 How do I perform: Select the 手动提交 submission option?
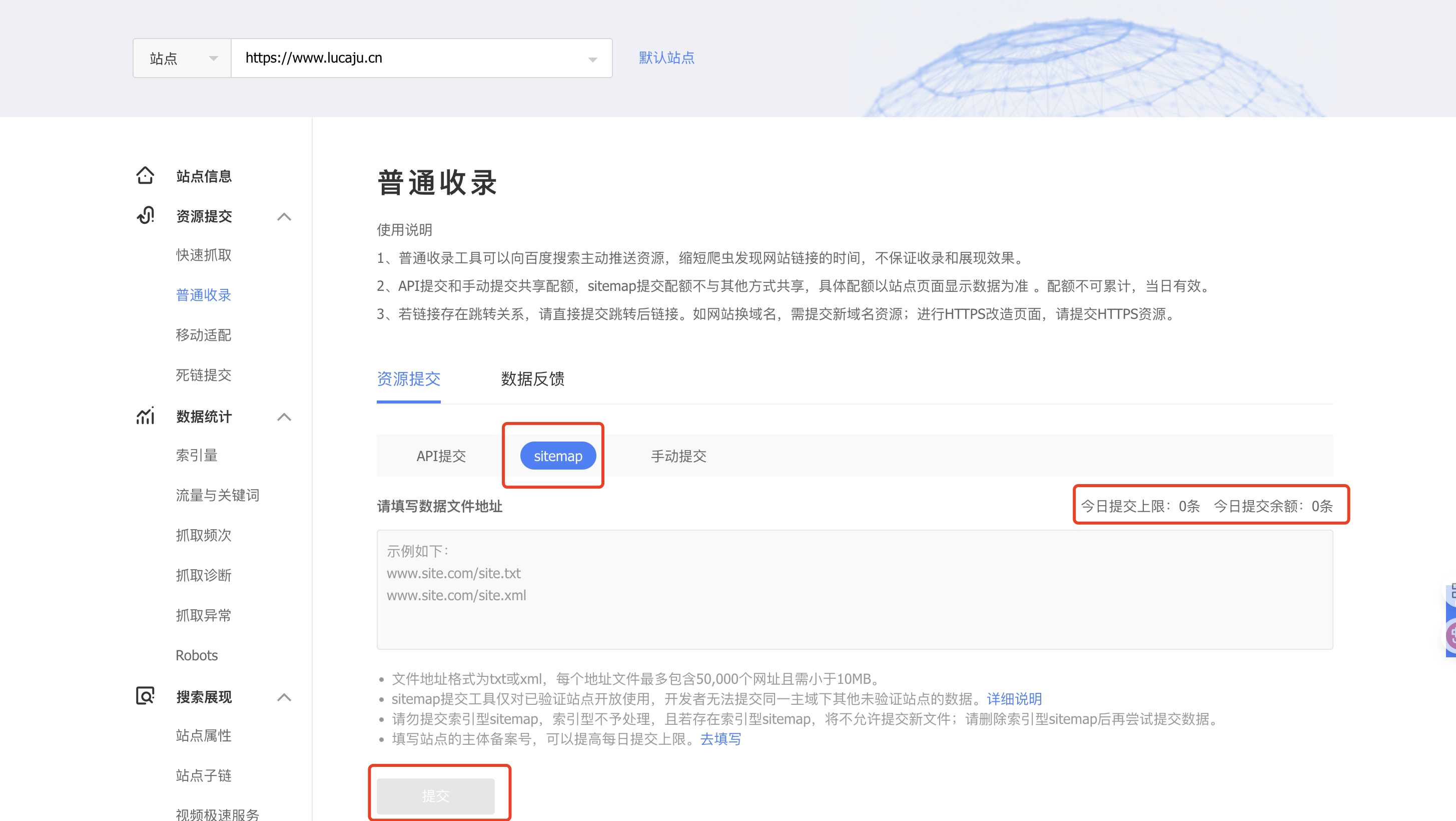(678, 456)
